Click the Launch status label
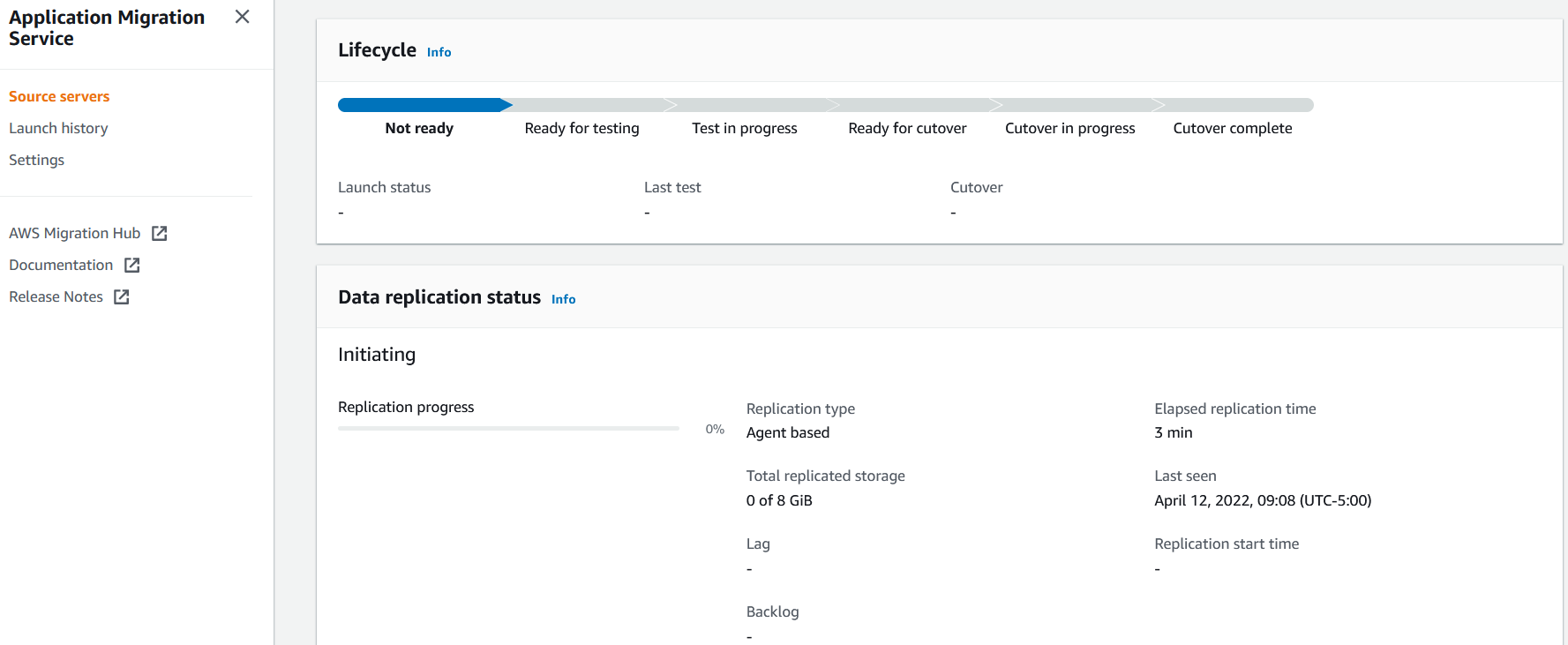 tap(384, 187)
